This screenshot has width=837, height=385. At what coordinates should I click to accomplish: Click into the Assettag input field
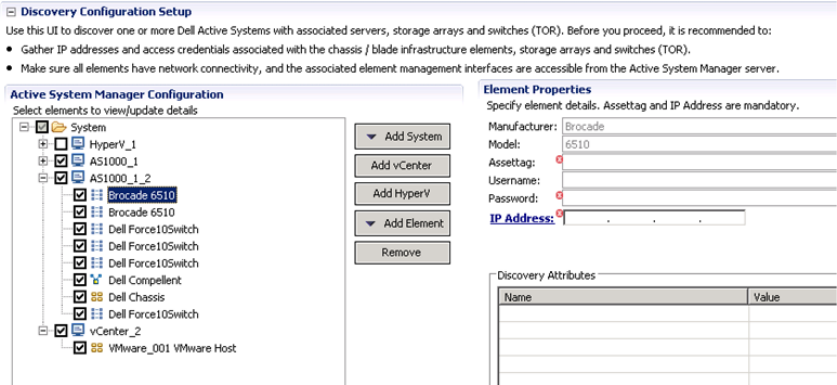(x=699, y=162)
